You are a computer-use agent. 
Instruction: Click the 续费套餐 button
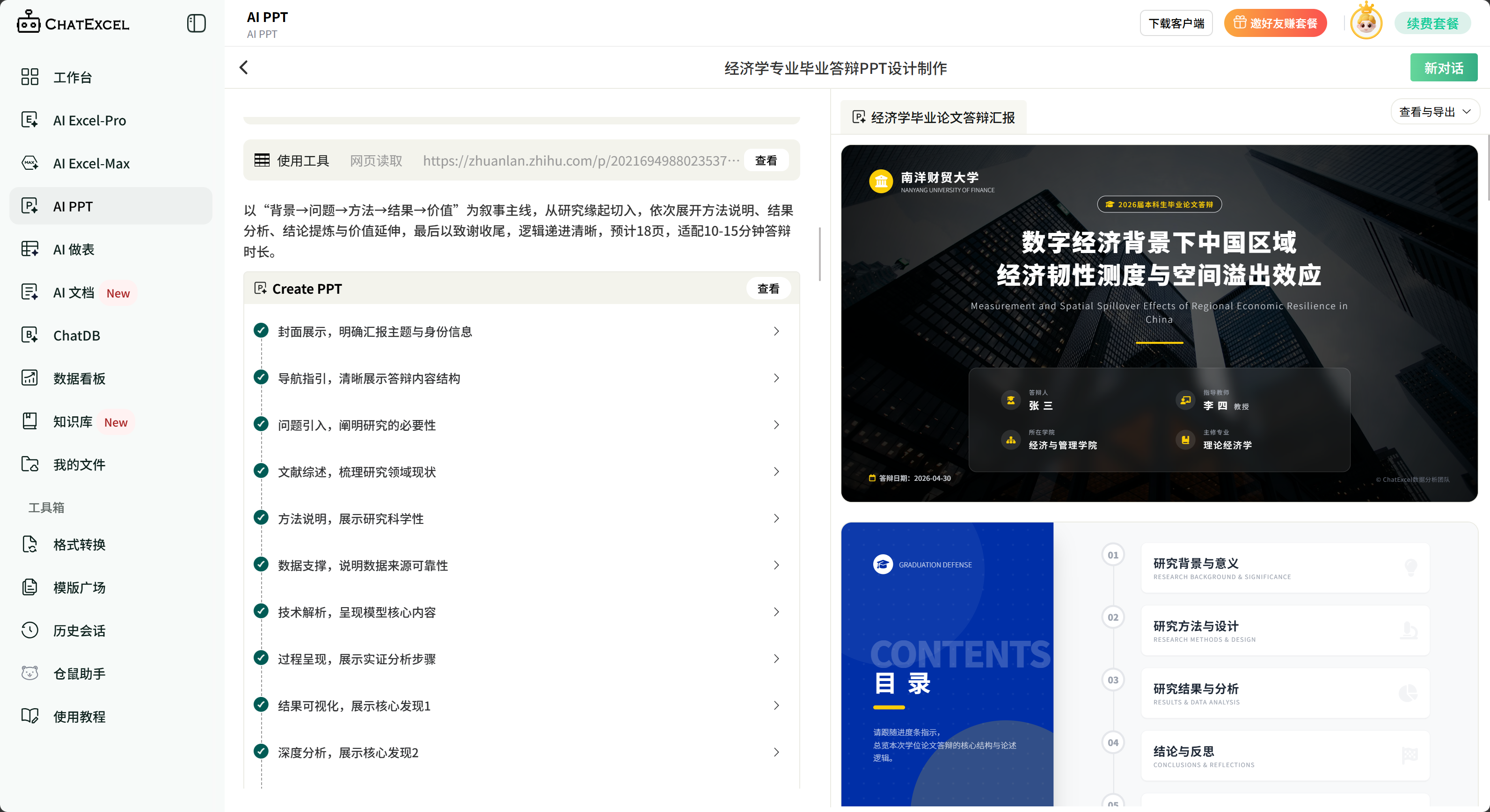1432,23
